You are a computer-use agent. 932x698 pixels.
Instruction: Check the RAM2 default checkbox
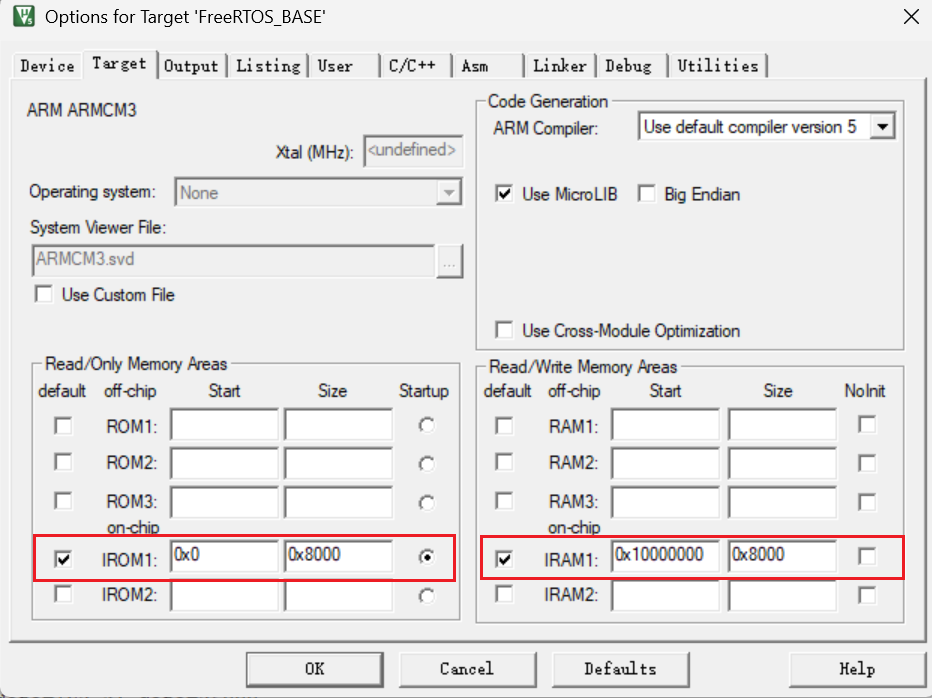[x=504, y=463]
